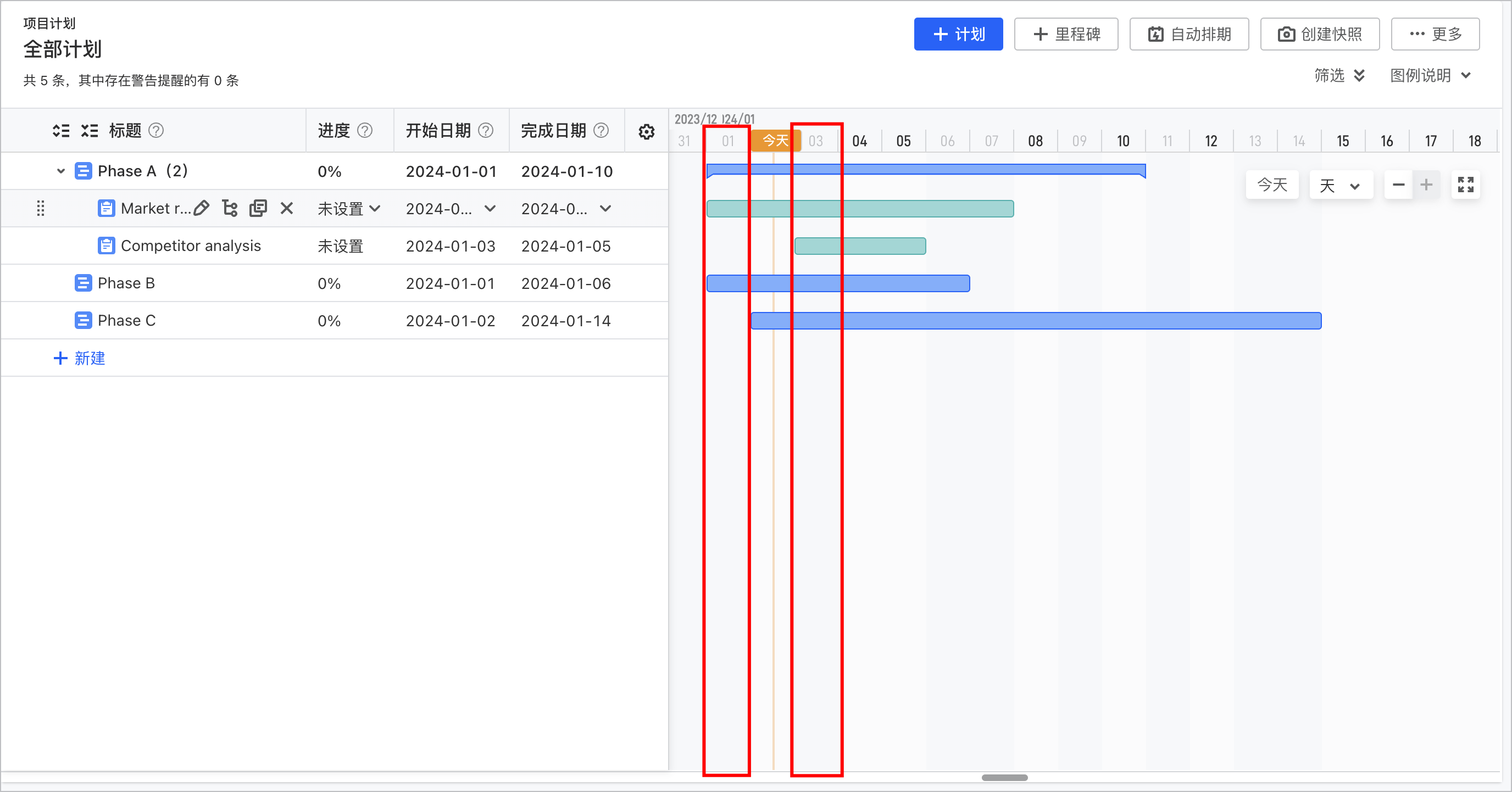Zoom out the Gantt timeline
The height and width of the screenshot is (792, 1512).
(x=1399, y=185)
